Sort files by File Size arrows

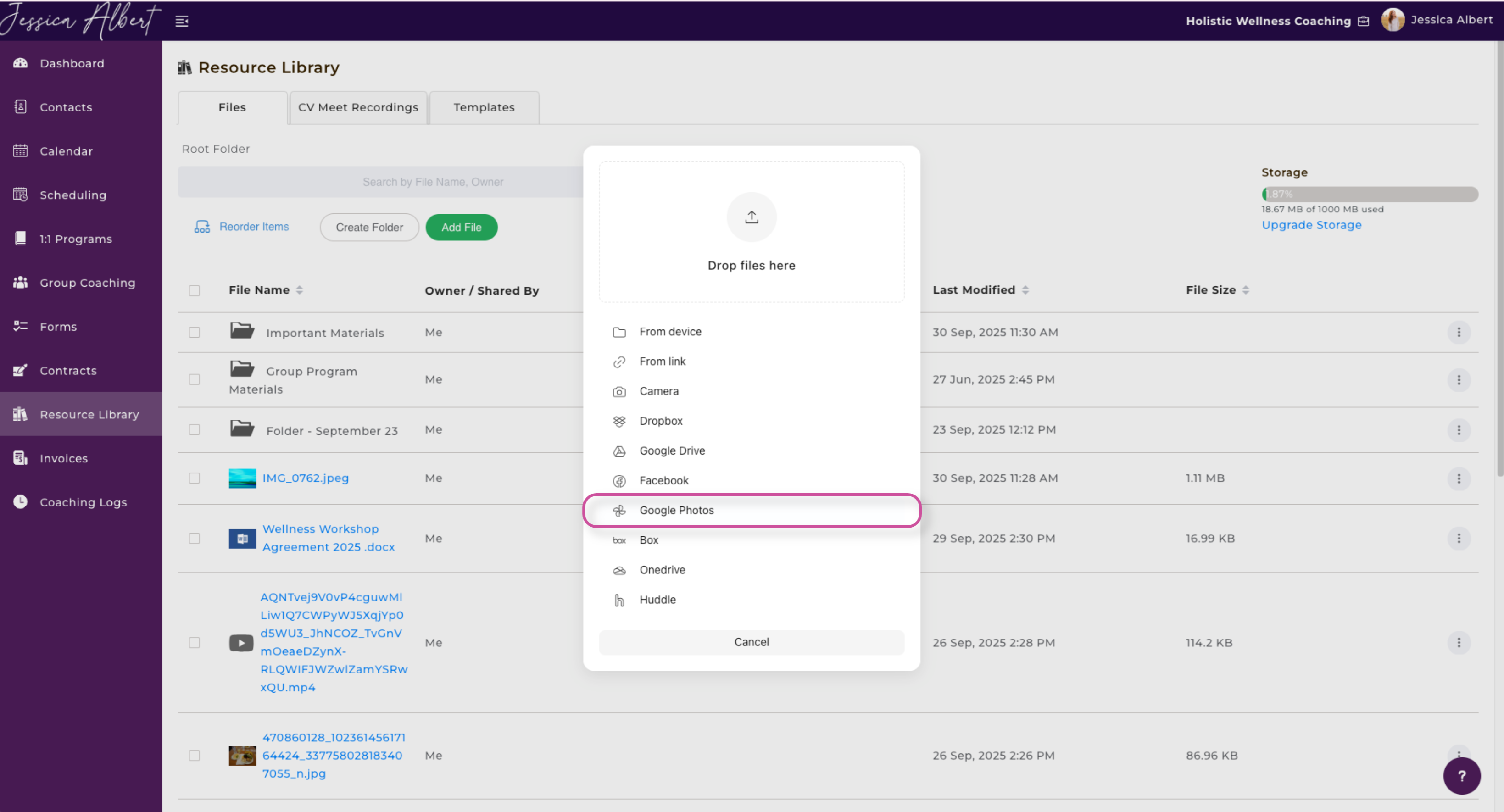[x=1245, y=290]
